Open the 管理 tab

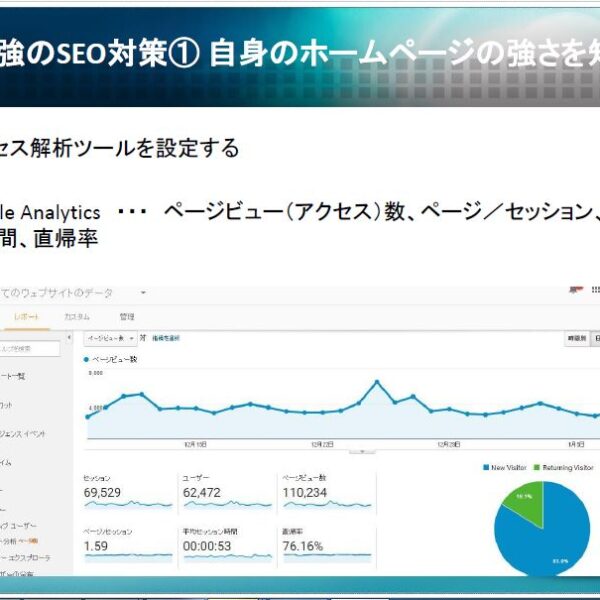[127, 316]
